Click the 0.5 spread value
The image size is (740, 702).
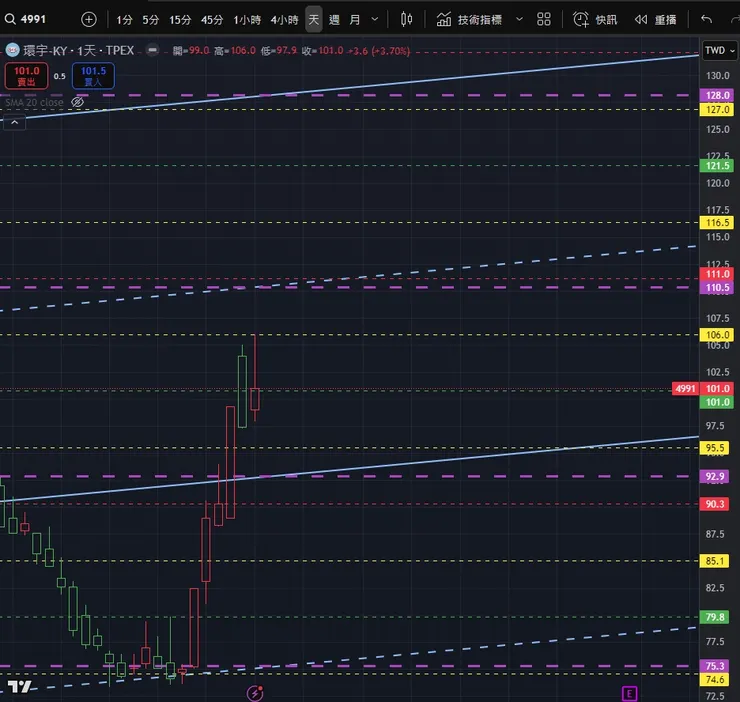59,76
